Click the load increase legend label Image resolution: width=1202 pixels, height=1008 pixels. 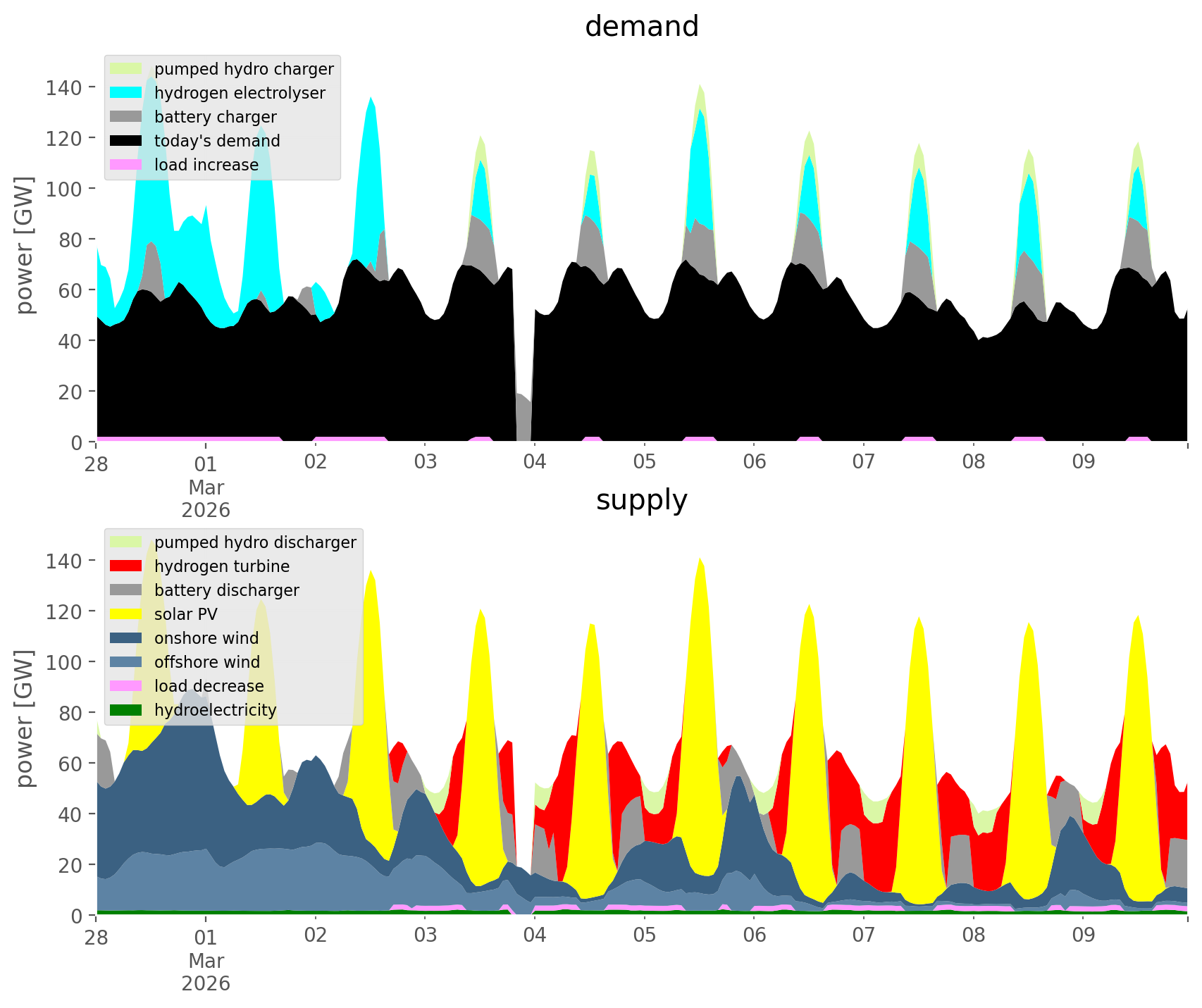point(206,165)
